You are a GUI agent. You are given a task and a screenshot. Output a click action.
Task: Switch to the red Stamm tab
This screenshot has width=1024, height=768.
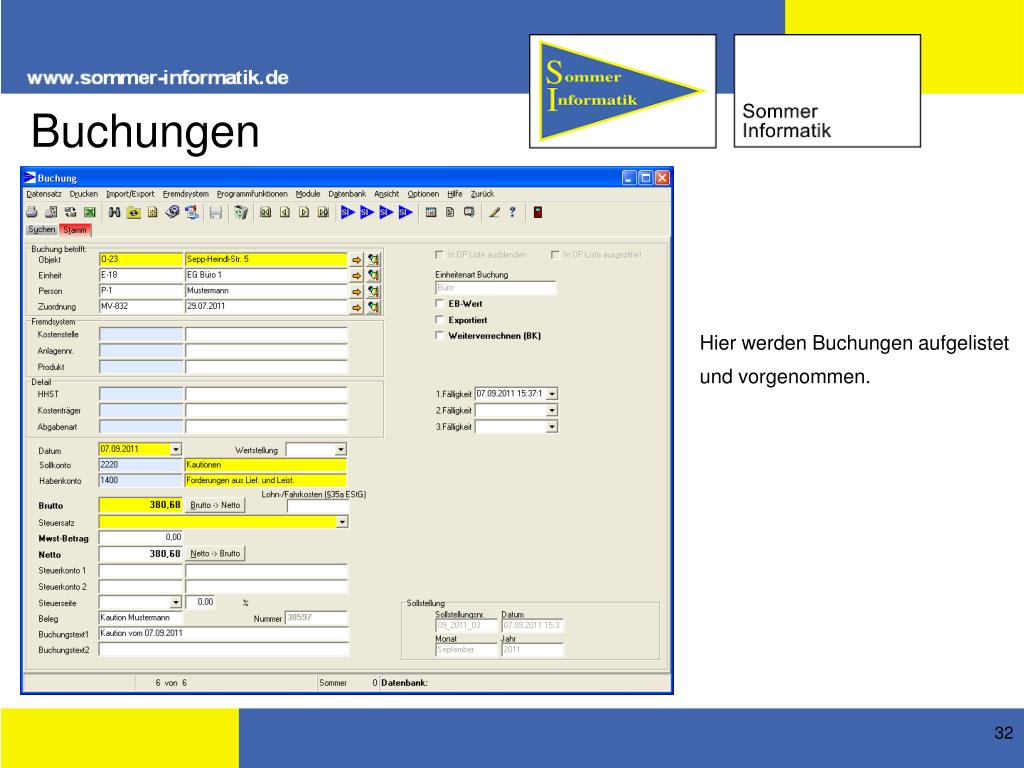click(75, 230)
